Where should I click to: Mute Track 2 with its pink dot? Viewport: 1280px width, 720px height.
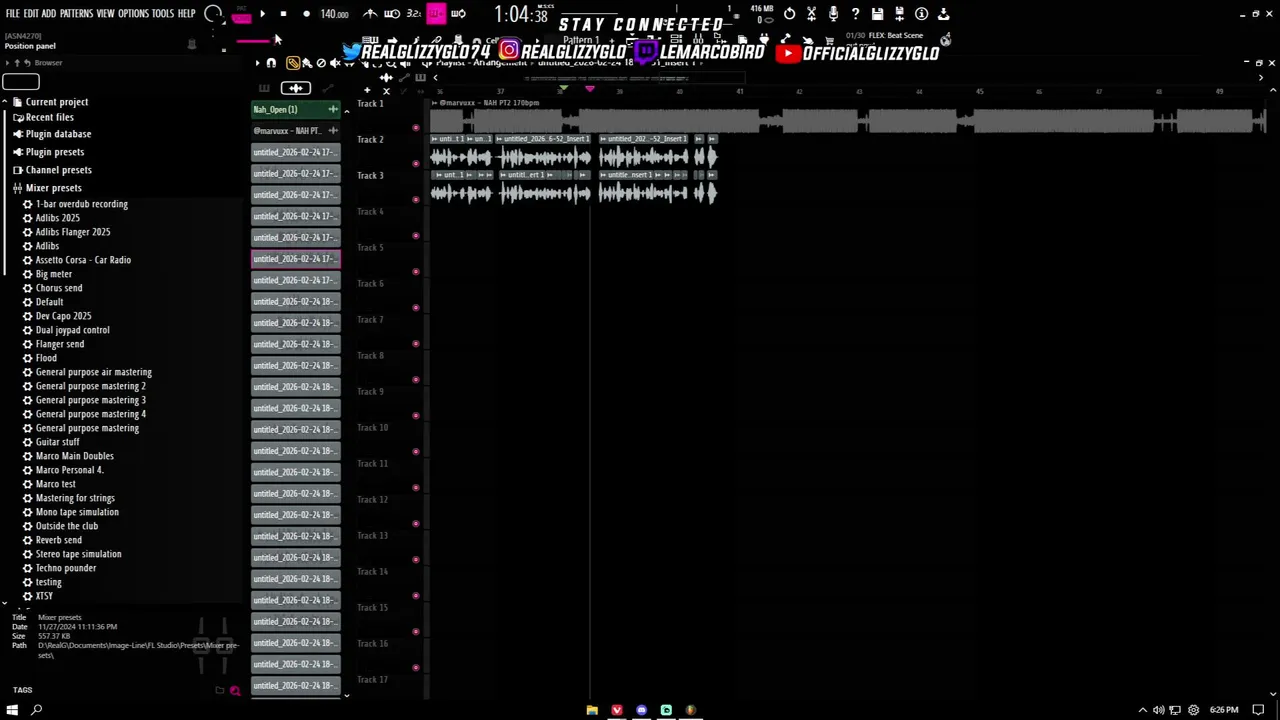(416, 164)
